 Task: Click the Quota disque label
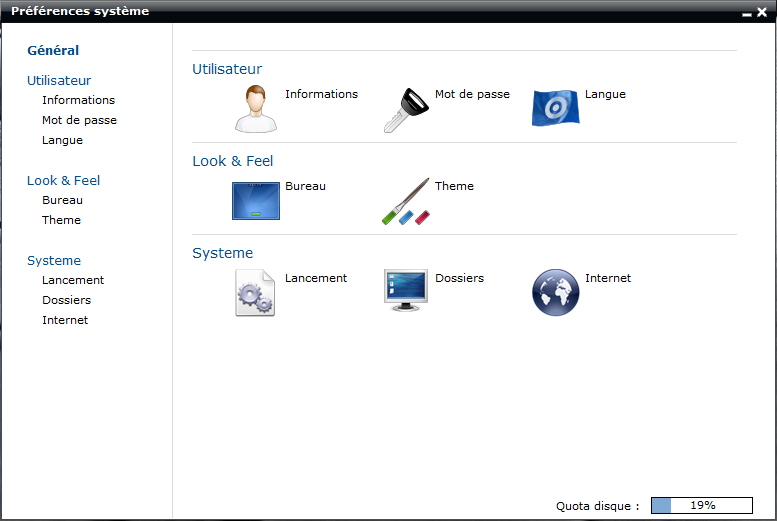tap(598, 506)
